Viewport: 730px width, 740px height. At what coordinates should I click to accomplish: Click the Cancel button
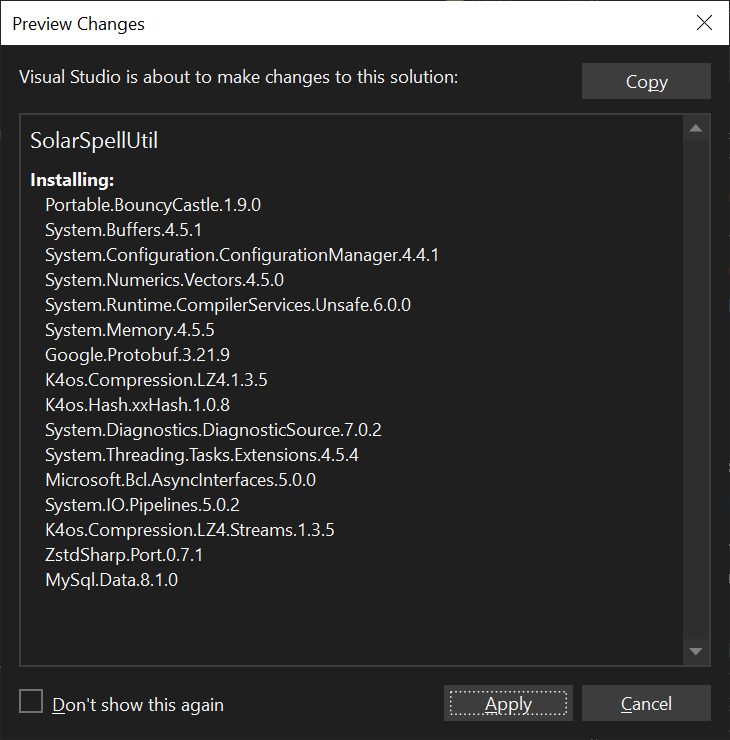click(x=646, y=704)
